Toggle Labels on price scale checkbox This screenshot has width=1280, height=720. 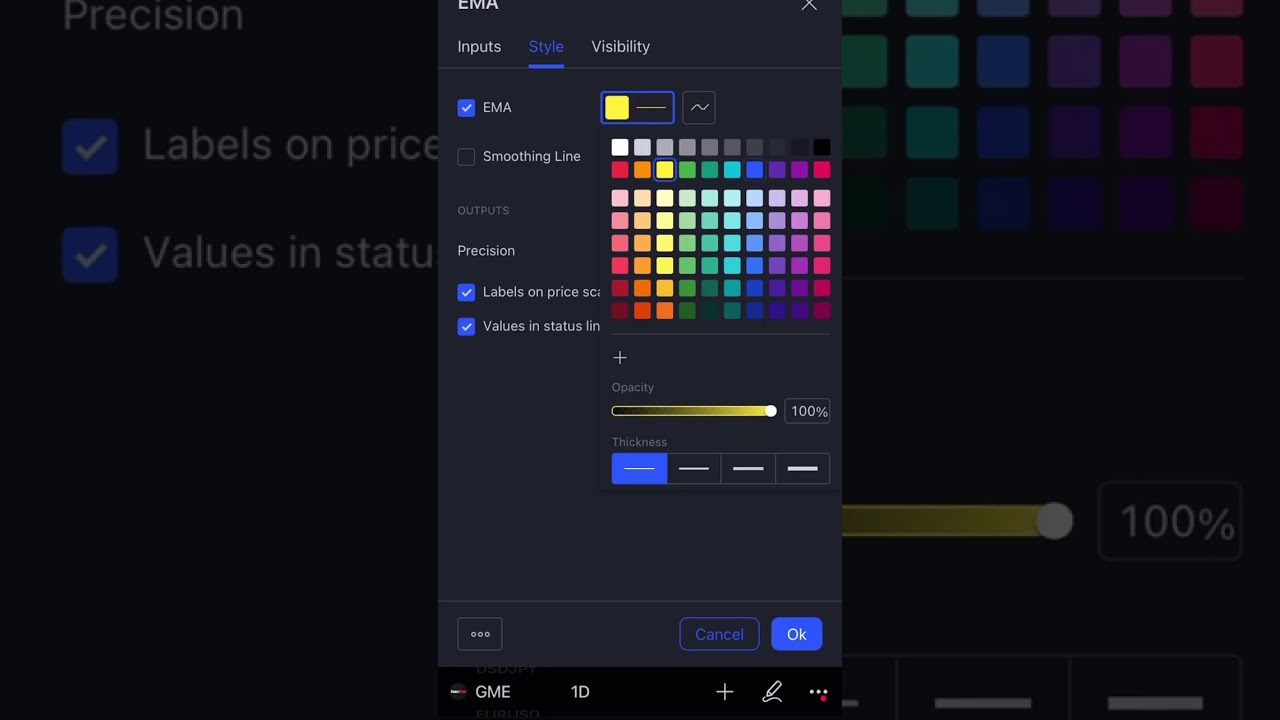pyautogui.click(x=466, y=292)
